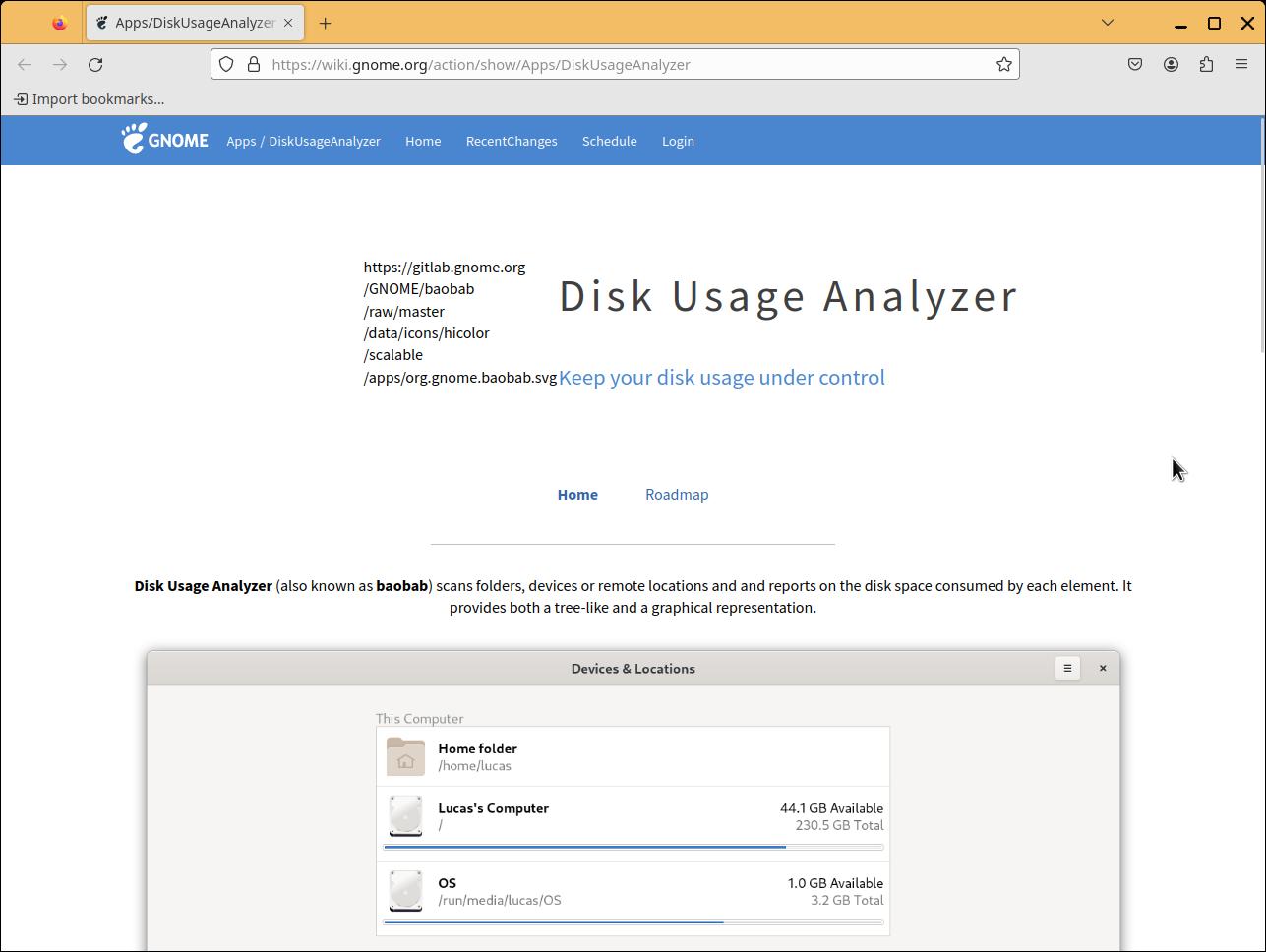The height and width of the screenshot is (952, 1266).
Task: Click the close X in the Devices & Locations window
Action: [x=1103, y=668]
